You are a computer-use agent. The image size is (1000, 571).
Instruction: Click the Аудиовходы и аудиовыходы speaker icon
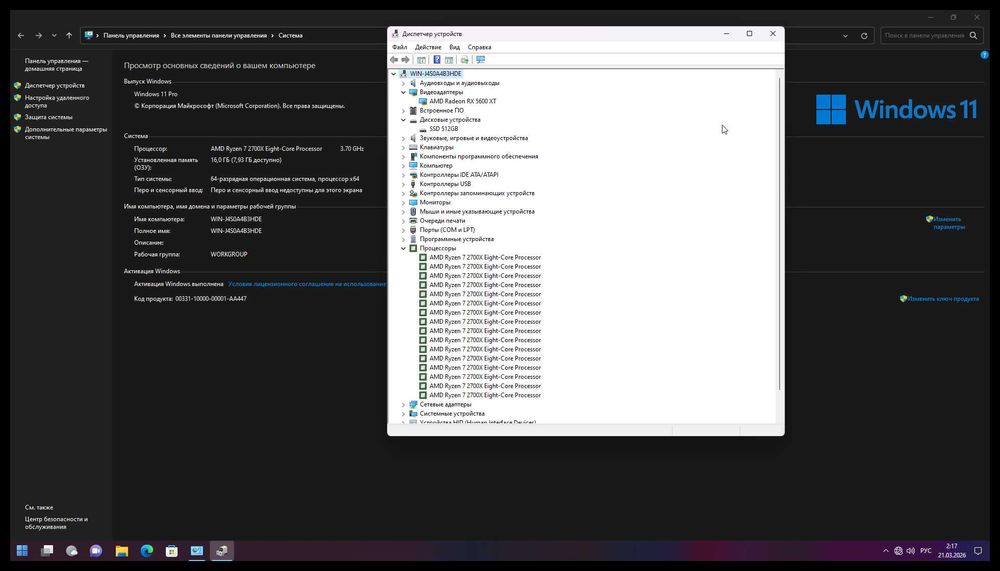coord(413,83)
